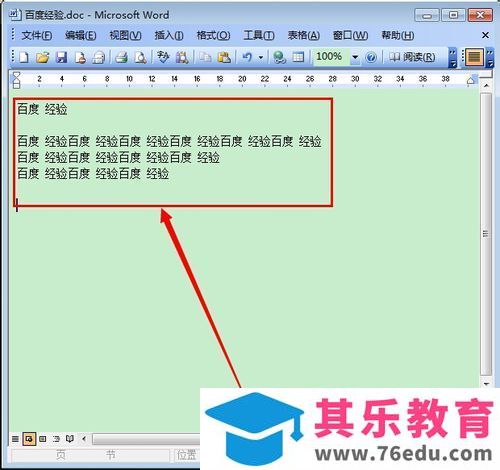Click the right indent marker on the ruler

[471, 81]
